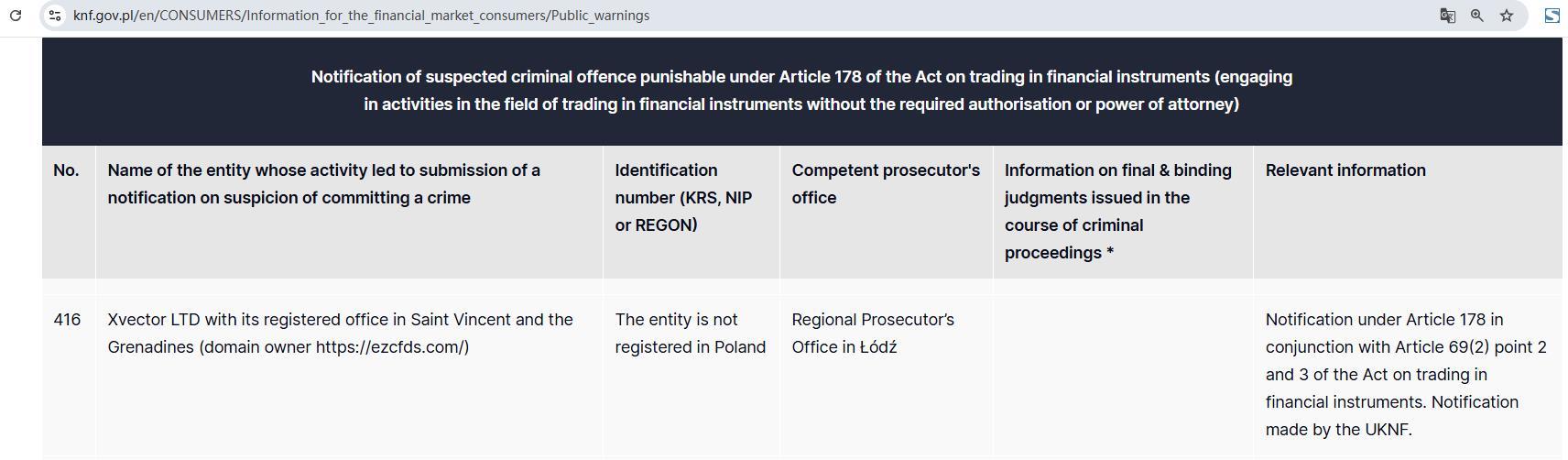Click "The entity is not registered in Poland"
The height and width of the screenshot is (460, 1568).
coord(690,334)
